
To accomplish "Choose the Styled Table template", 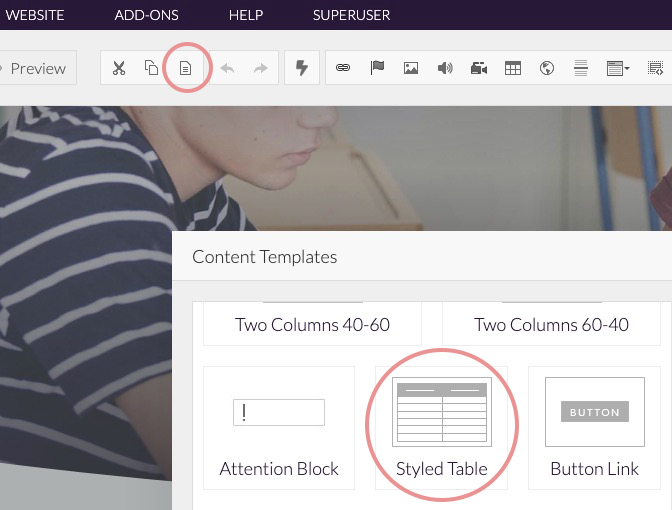I will click(441, 428).
